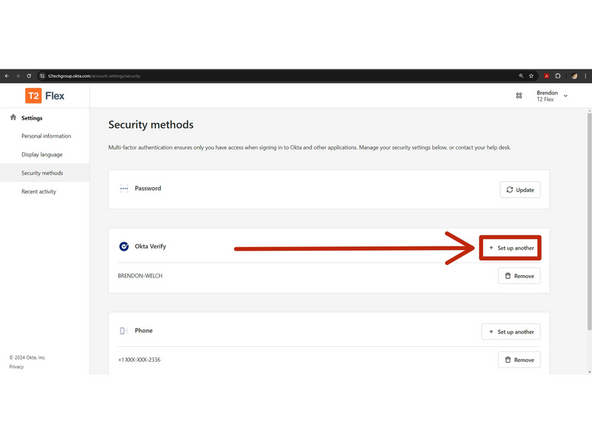Go to Personal information
592x444 pixels.
(x=46, y=136)
